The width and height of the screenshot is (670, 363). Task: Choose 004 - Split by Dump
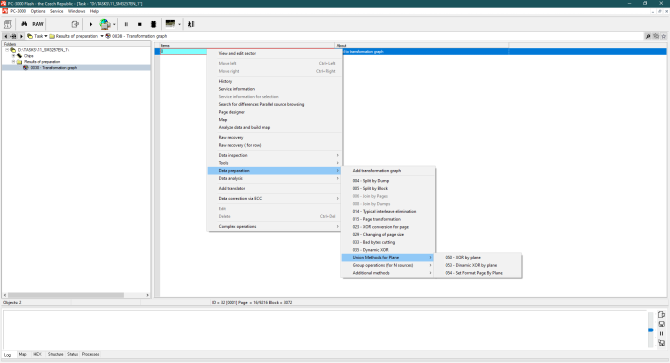pyautogui.click(x=388, y=181)
